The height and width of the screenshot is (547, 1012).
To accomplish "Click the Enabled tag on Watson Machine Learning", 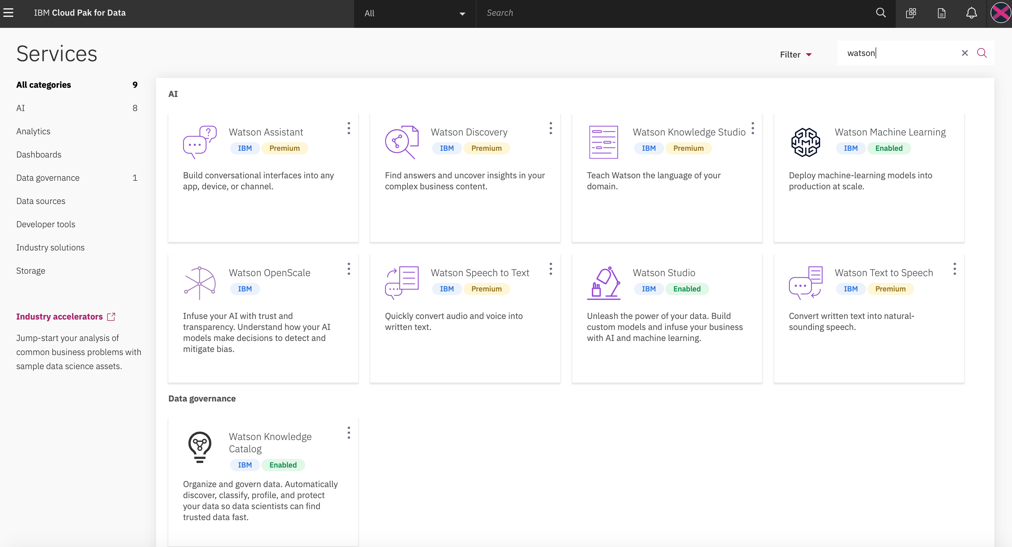I will (889, 148).
